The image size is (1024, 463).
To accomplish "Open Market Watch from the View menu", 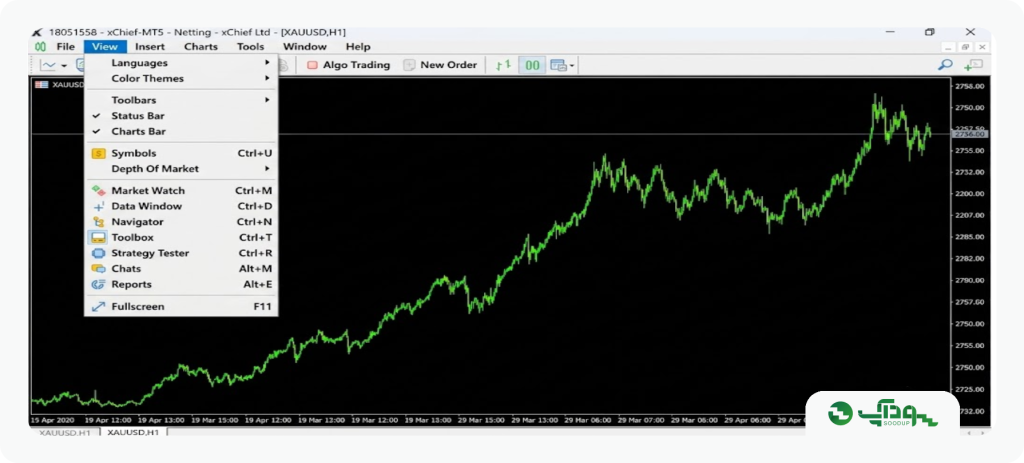I will click(182, 191).
